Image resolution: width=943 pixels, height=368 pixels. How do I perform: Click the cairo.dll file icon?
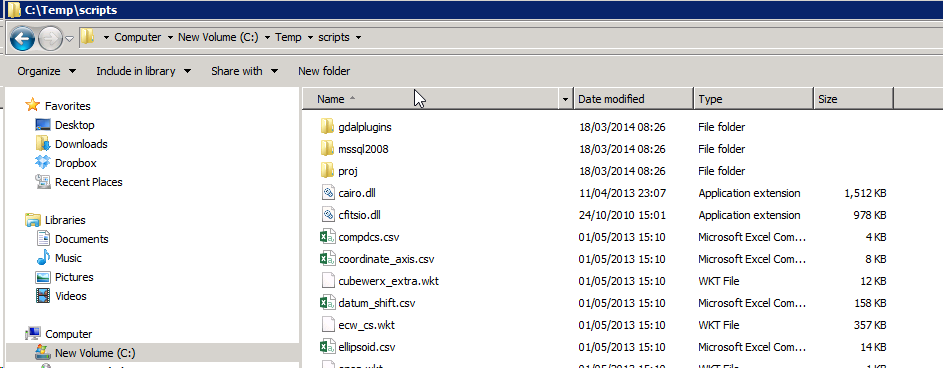[x=327, y=192]
